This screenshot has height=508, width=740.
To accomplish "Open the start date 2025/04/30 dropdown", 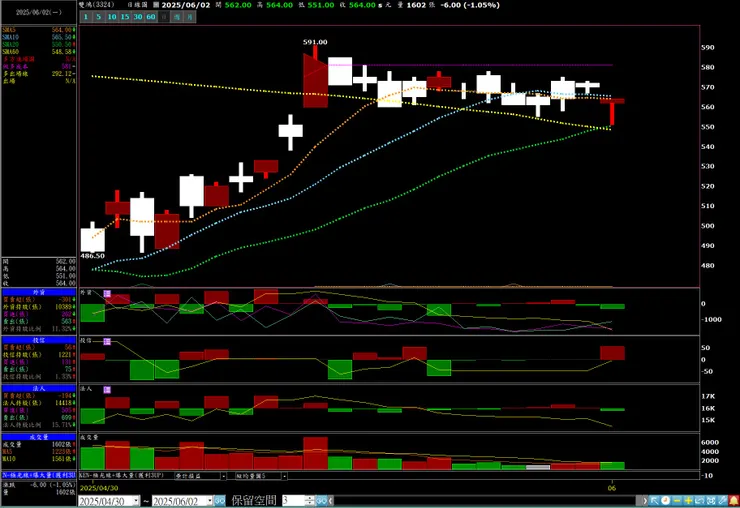I will 136,501.
